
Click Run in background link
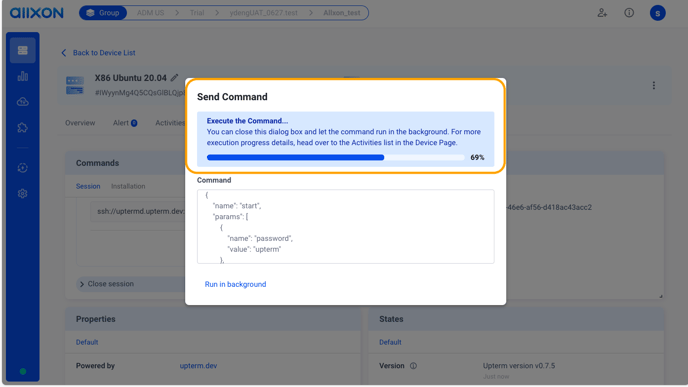235,284
